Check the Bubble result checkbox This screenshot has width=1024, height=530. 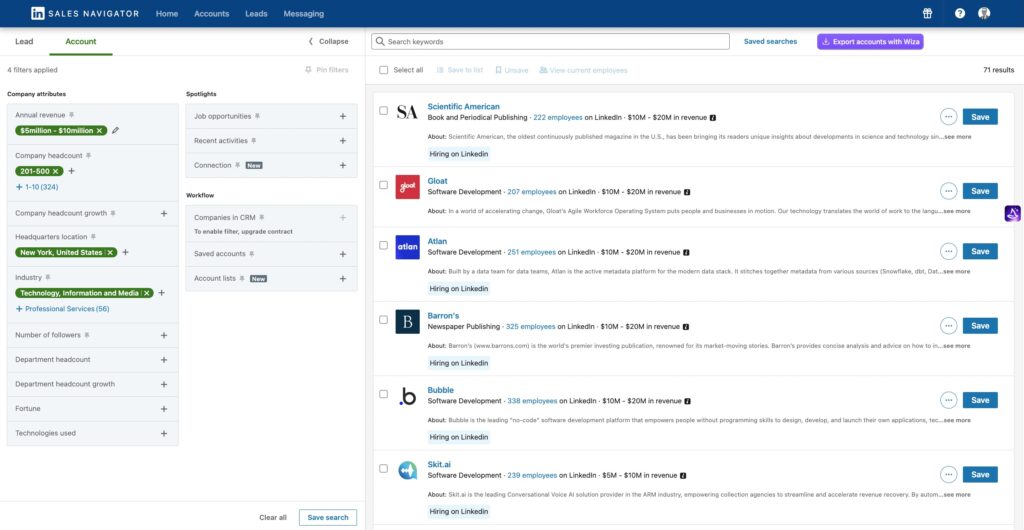[x=383, y=394]
